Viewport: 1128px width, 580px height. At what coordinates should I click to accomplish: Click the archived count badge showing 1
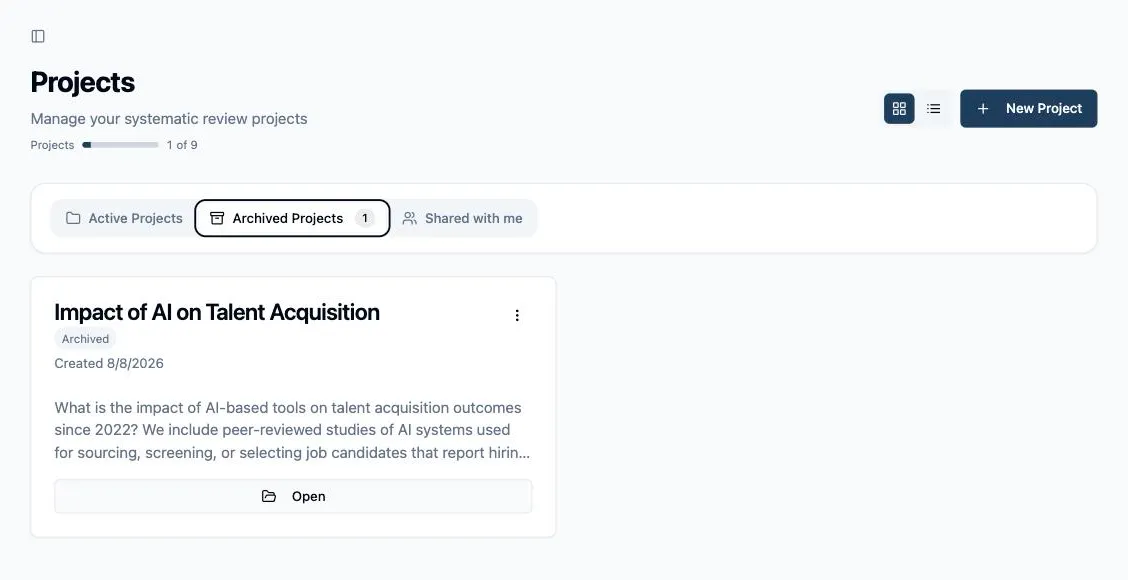point(365,218)
